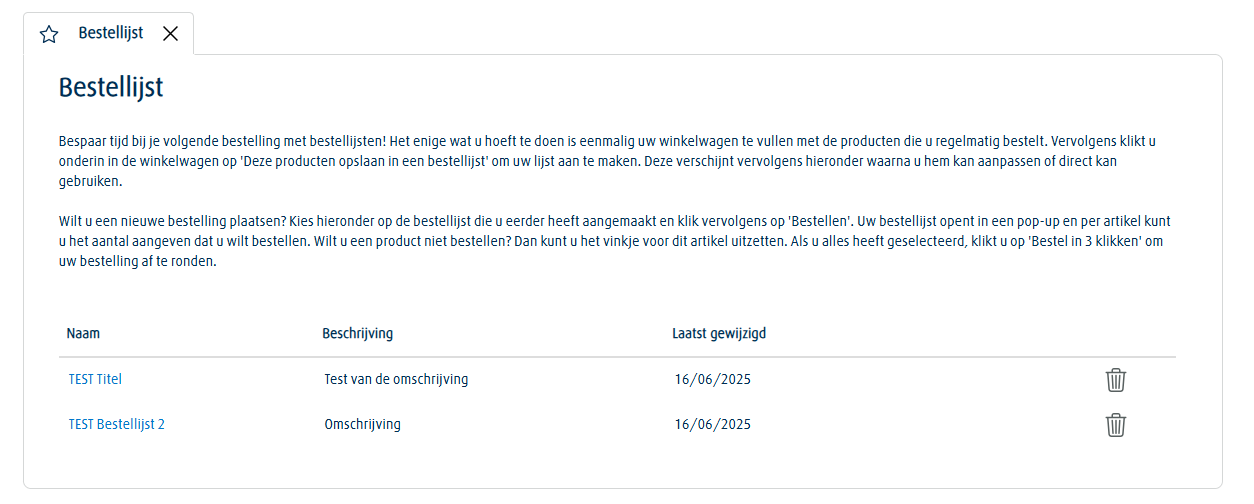Open the TEST Titel order list
Image resolution: width=1254 pixels, height=504 pixels.
coord(95,379)
